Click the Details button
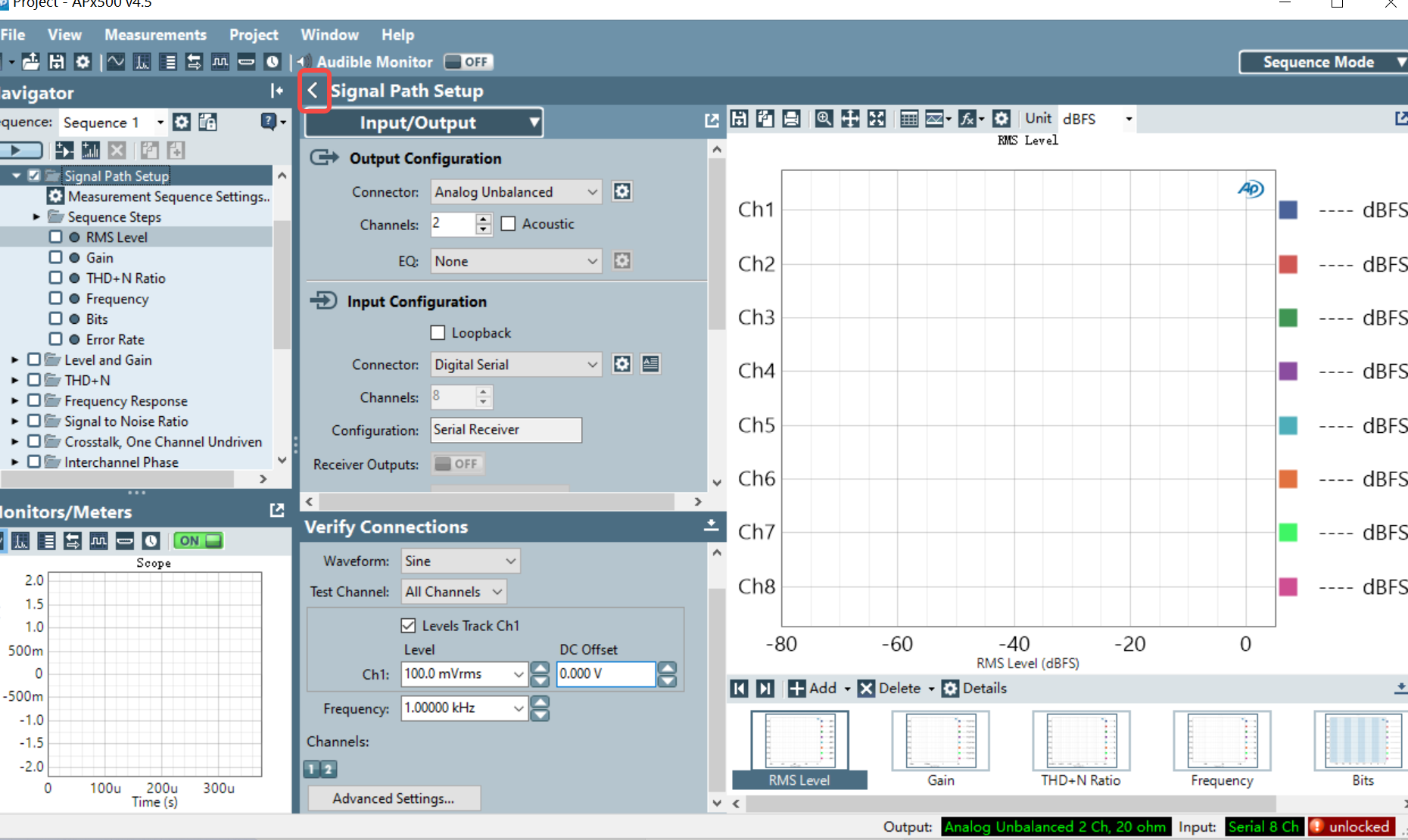Viewport: 1408px width, 840px height. click(975, 688)
